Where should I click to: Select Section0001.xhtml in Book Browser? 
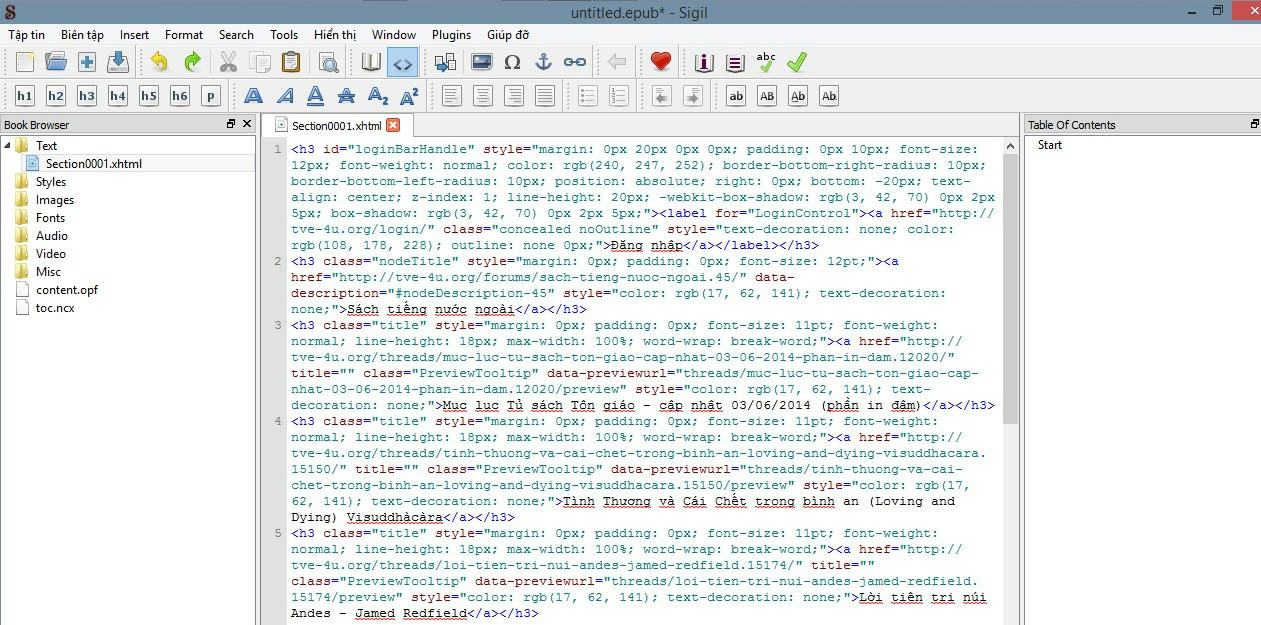pyautogui.click(x=93, y=163)
